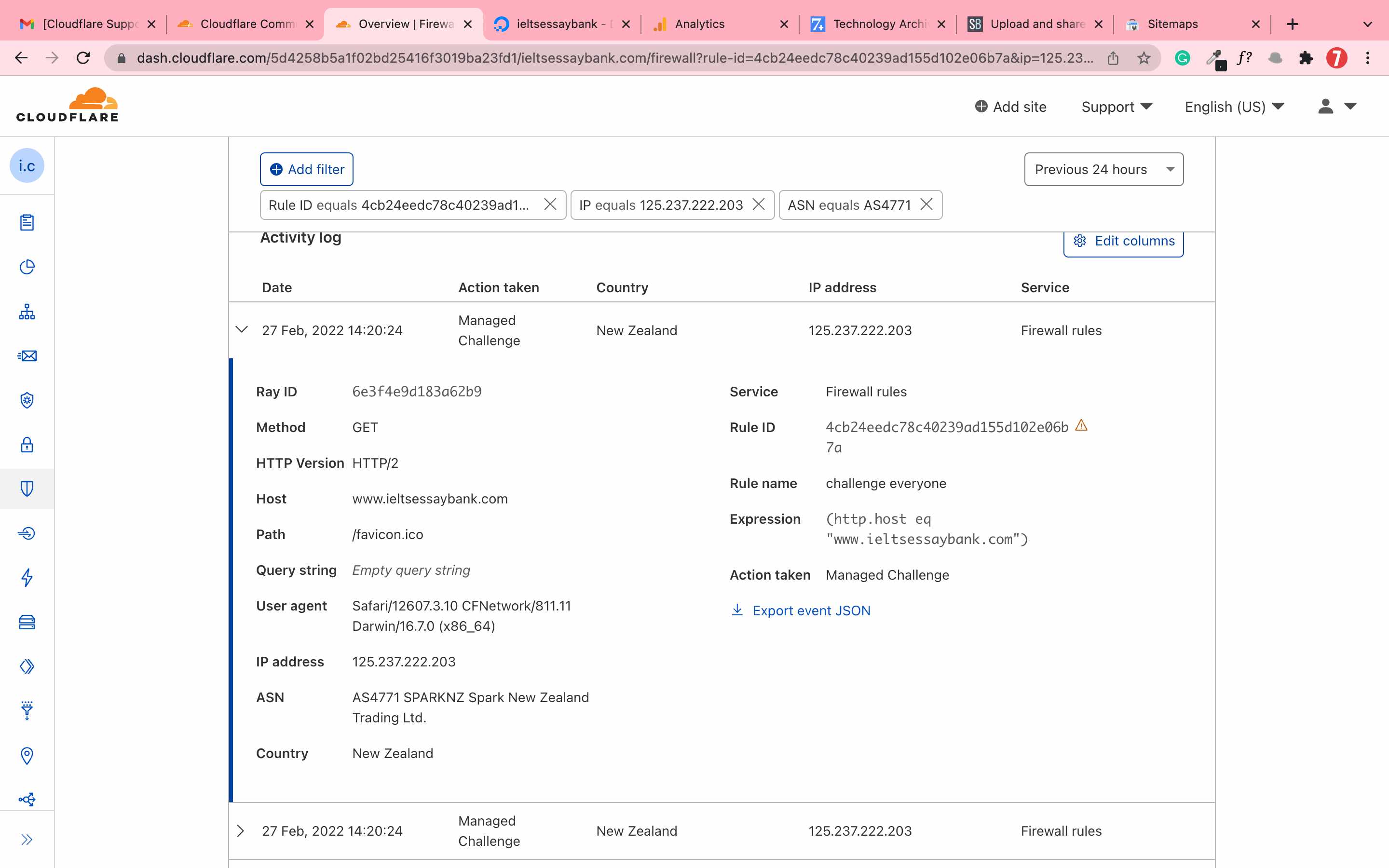This screenshot has width=1389, height=868.
Task: Open the DNS network tree sidebar icon
Action: [27, 312]
